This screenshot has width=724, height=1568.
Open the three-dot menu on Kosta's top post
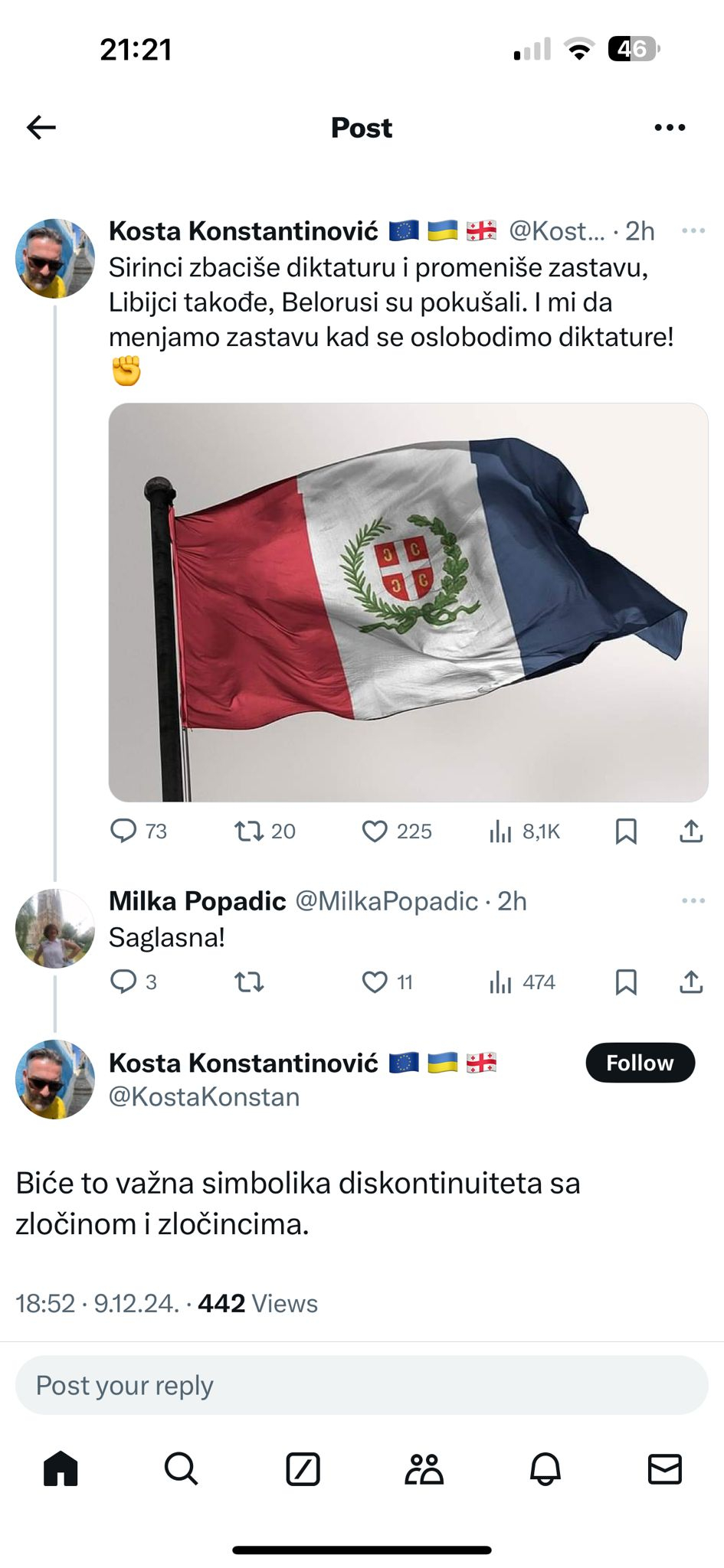[x=692, y=230]
